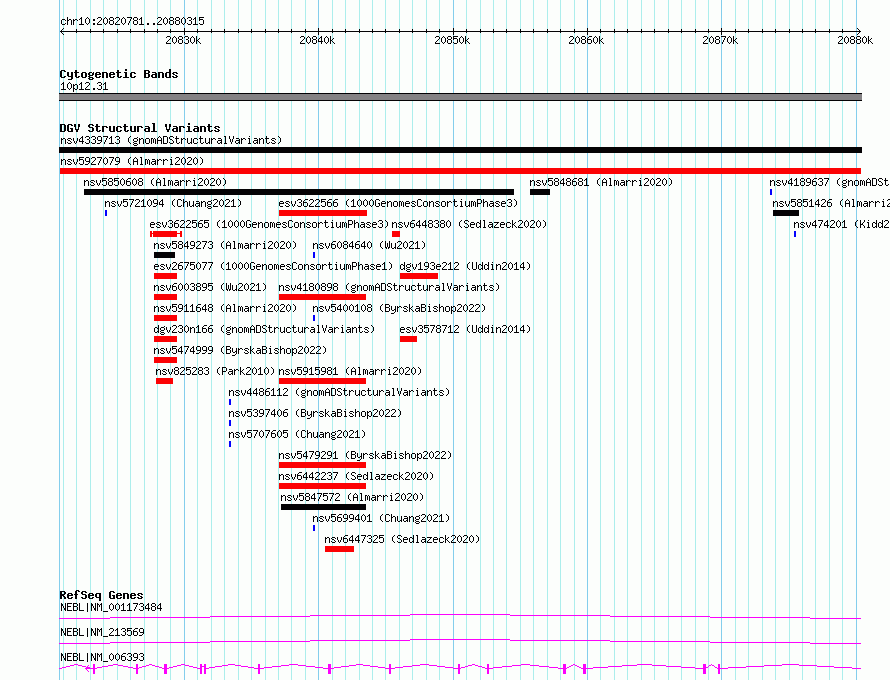The width and height of the screenshot is (890, 680).
Task: Open nsv6447325 Sedlazeck2020 variant
Action: 402,539
